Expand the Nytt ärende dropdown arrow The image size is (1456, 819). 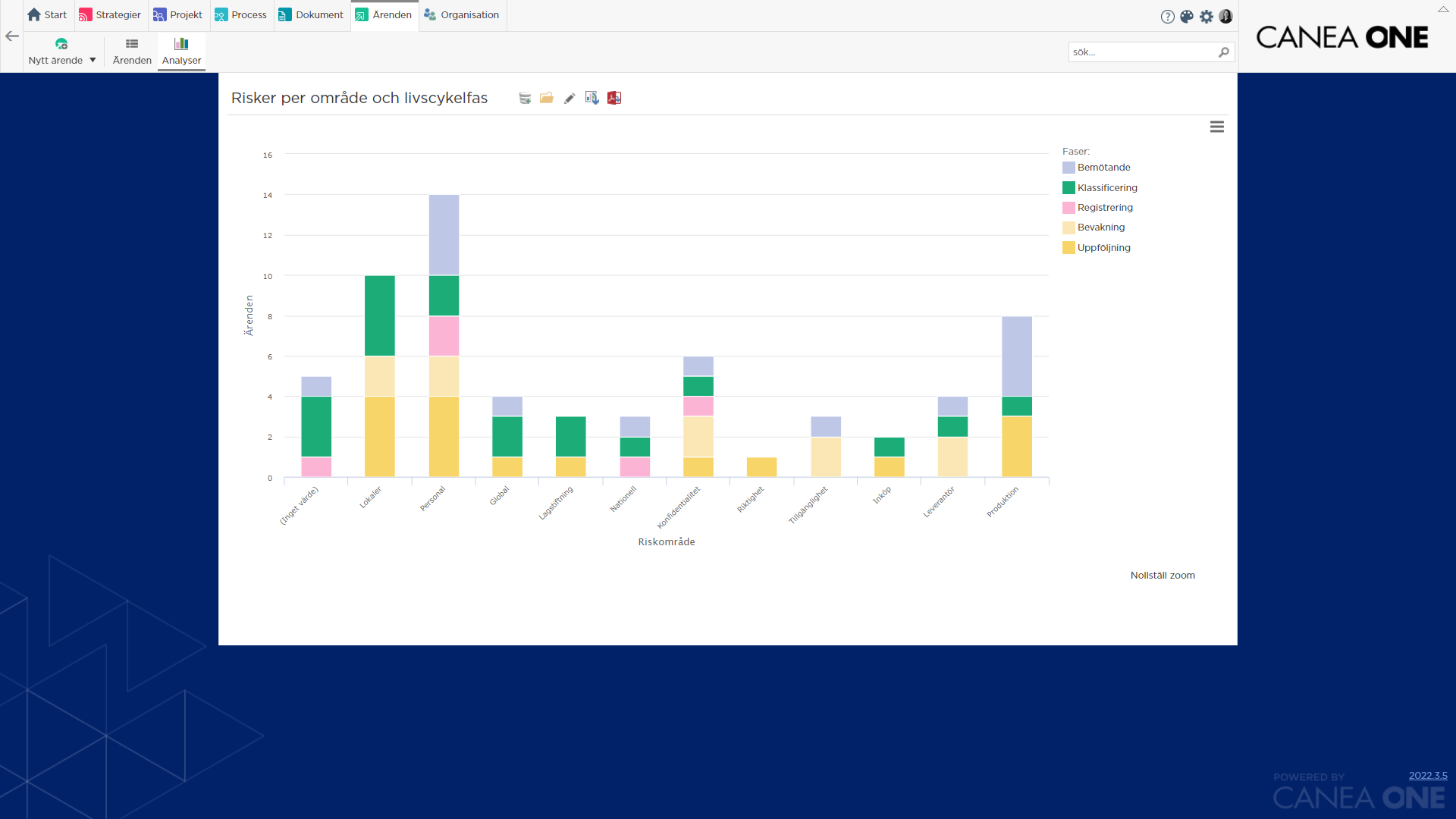tap(93, 61)
